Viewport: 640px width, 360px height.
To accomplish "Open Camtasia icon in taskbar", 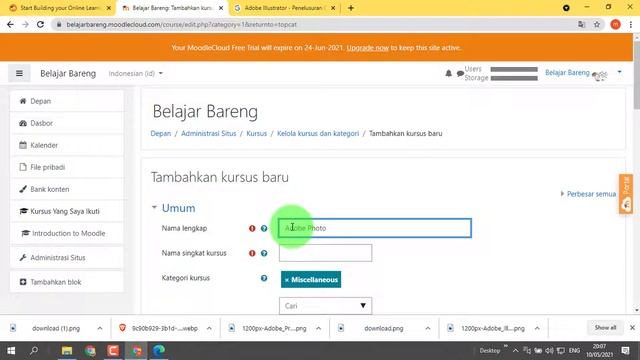I will 113,351.
